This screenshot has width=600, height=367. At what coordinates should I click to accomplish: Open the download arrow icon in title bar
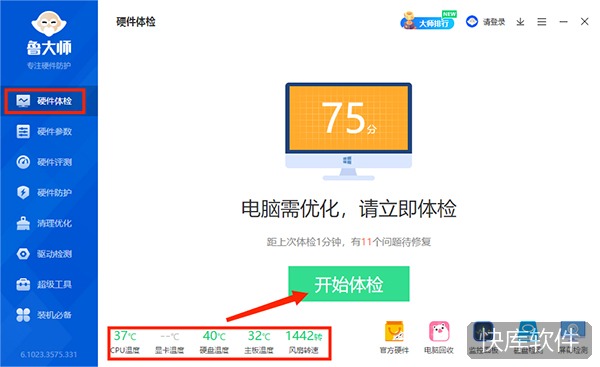point(520,22)
